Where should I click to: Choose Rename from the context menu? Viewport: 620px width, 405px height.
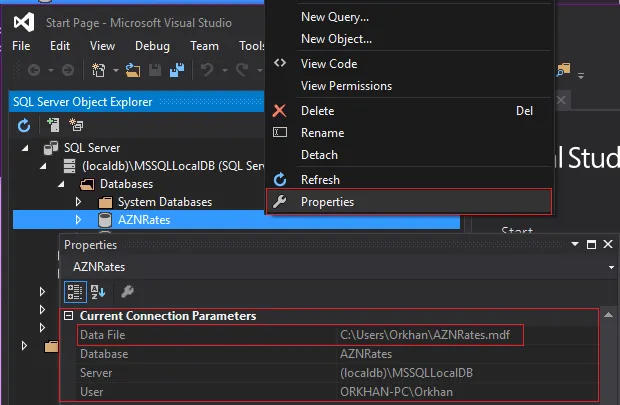pos(409,133)
